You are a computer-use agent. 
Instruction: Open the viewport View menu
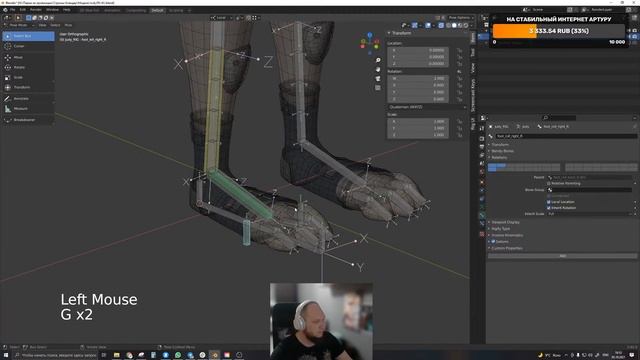click(42, 25)
